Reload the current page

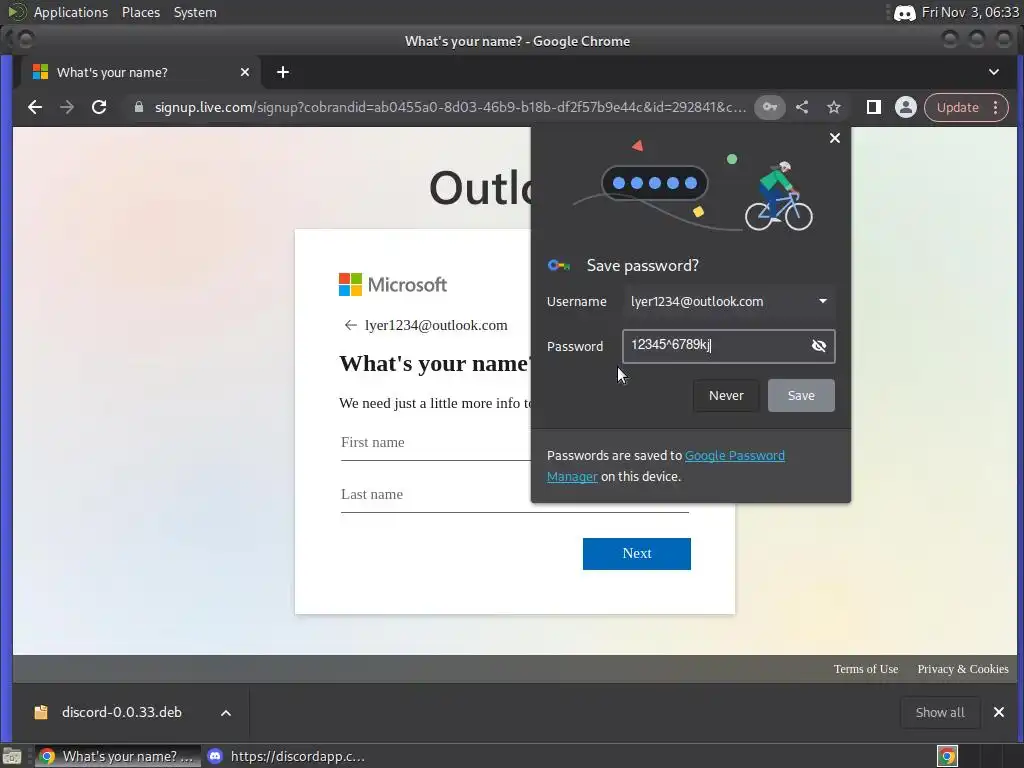point(99,107)
